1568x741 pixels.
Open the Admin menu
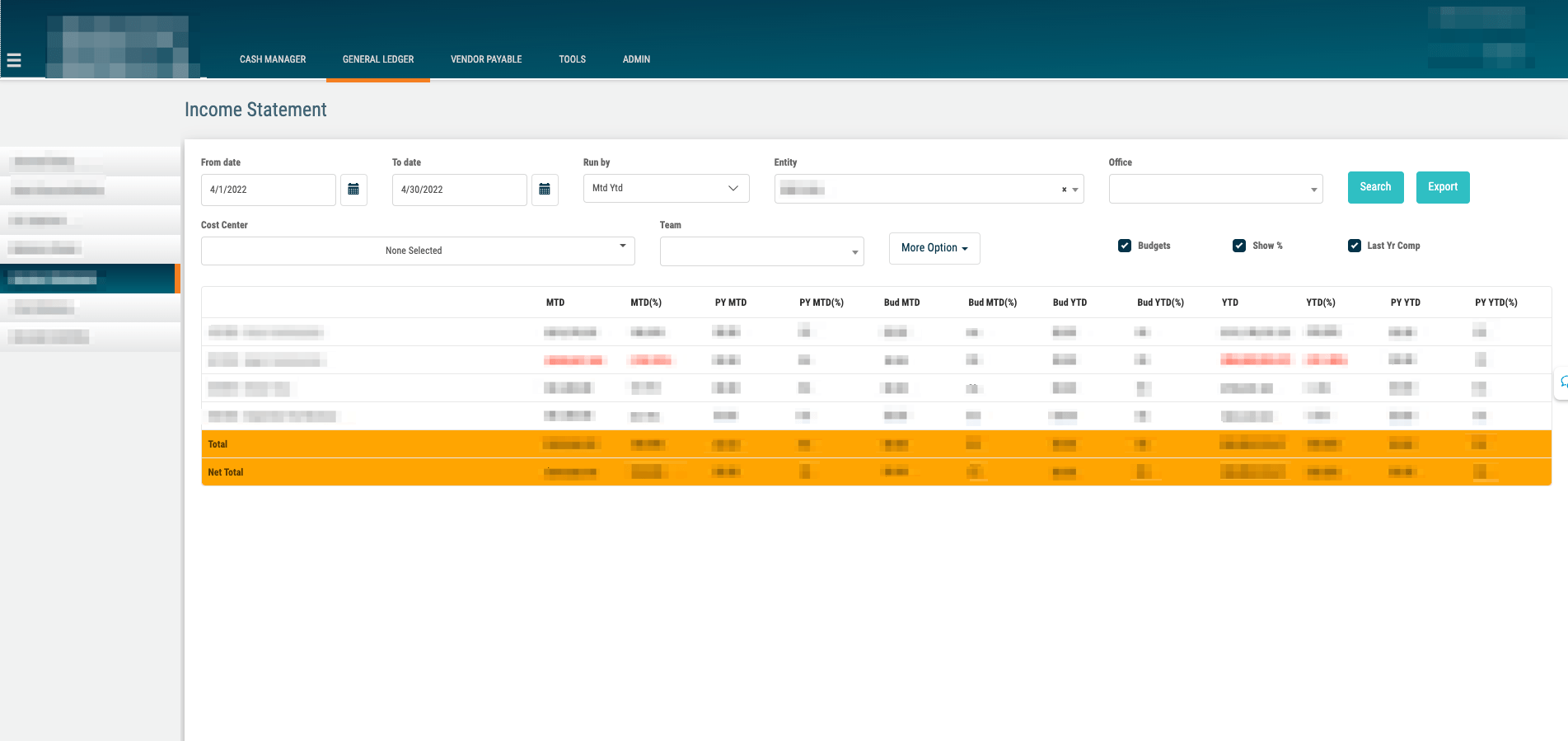coord(636,59)
